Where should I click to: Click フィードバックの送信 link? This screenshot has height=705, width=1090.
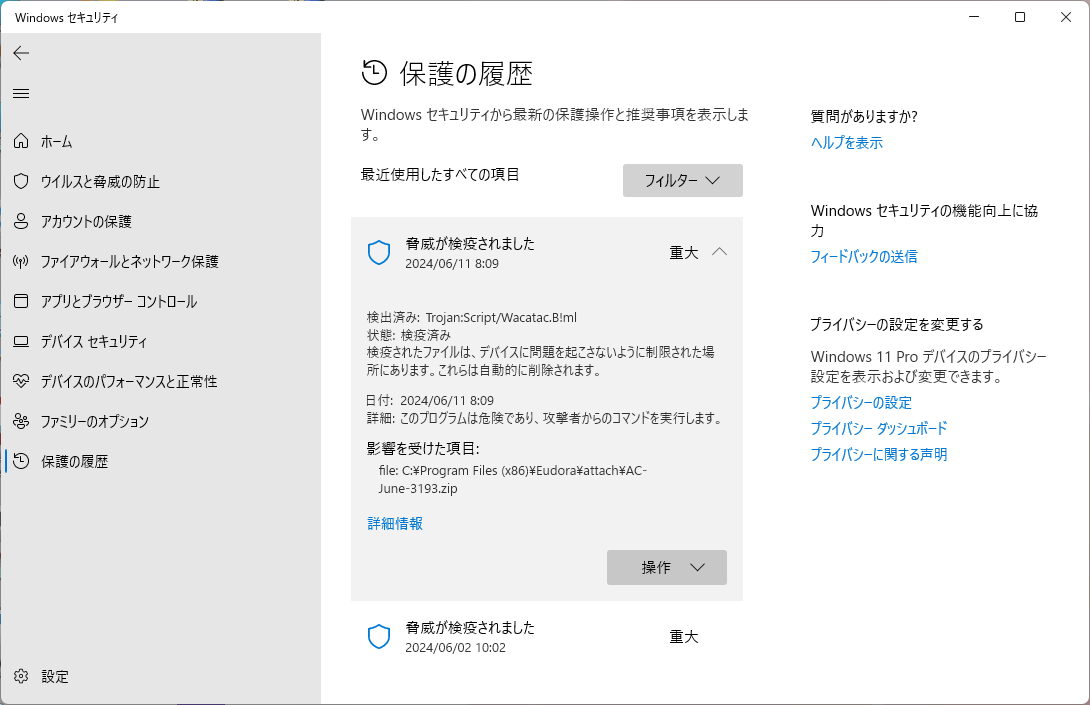coord(863,257)
